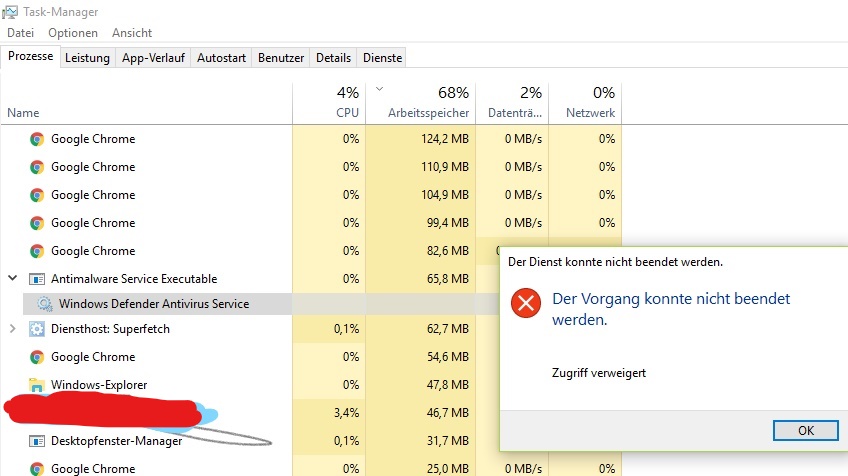Switch to the Benutzer tab
Viewport: 848px width, 476px height.
tap(281, 58)
